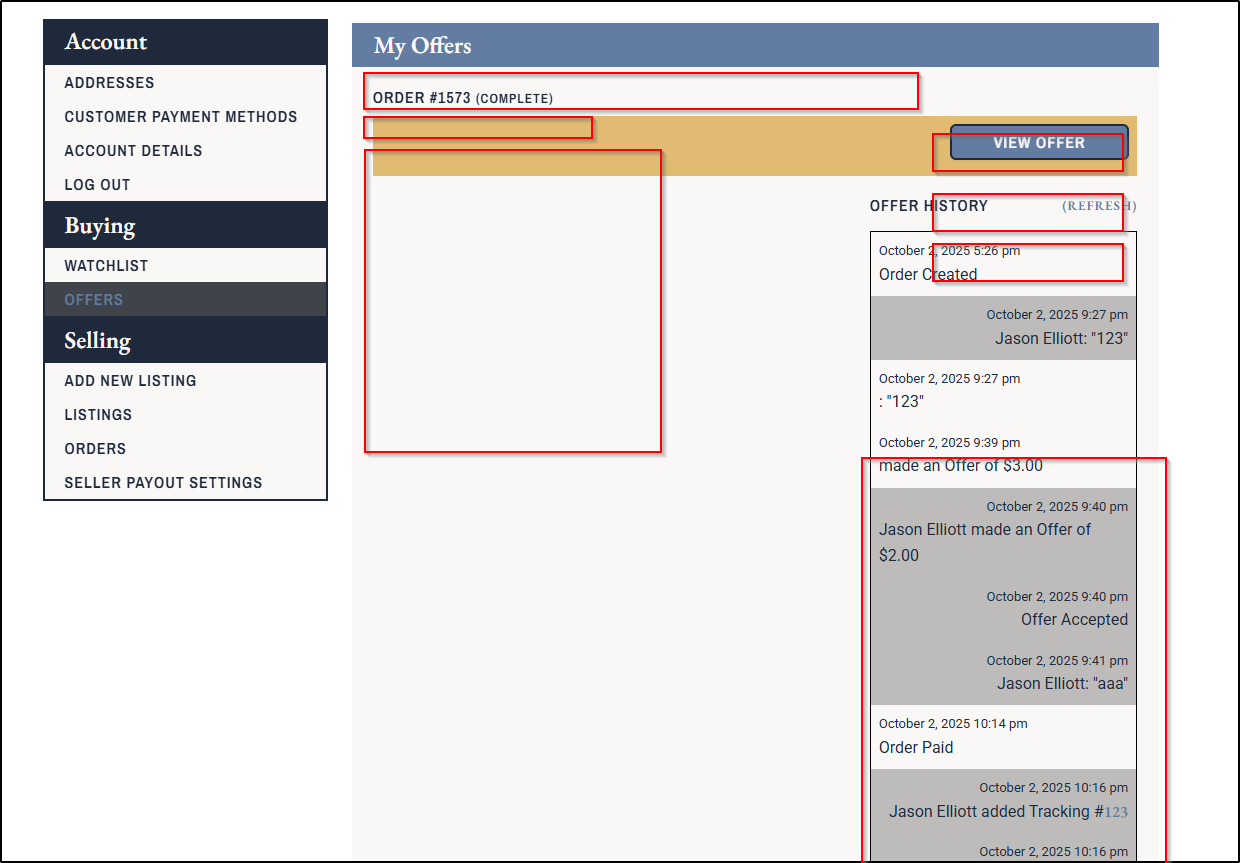Select the Offers sidebar item
Screen dimensions: 1240x863
(x=94, y=300)
